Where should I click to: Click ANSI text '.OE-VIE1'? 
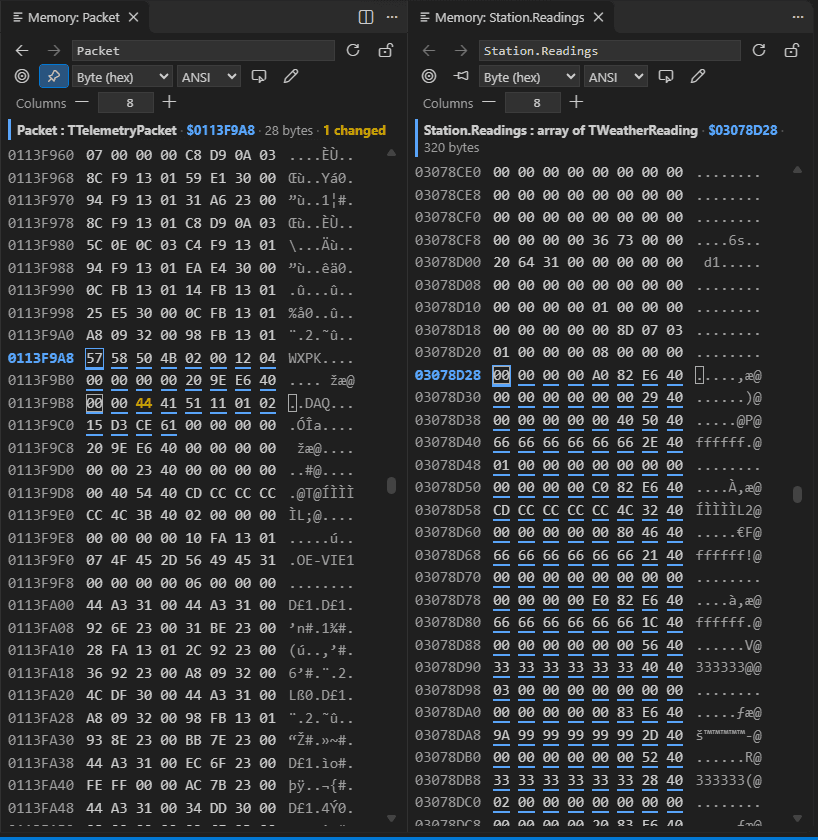320,561
